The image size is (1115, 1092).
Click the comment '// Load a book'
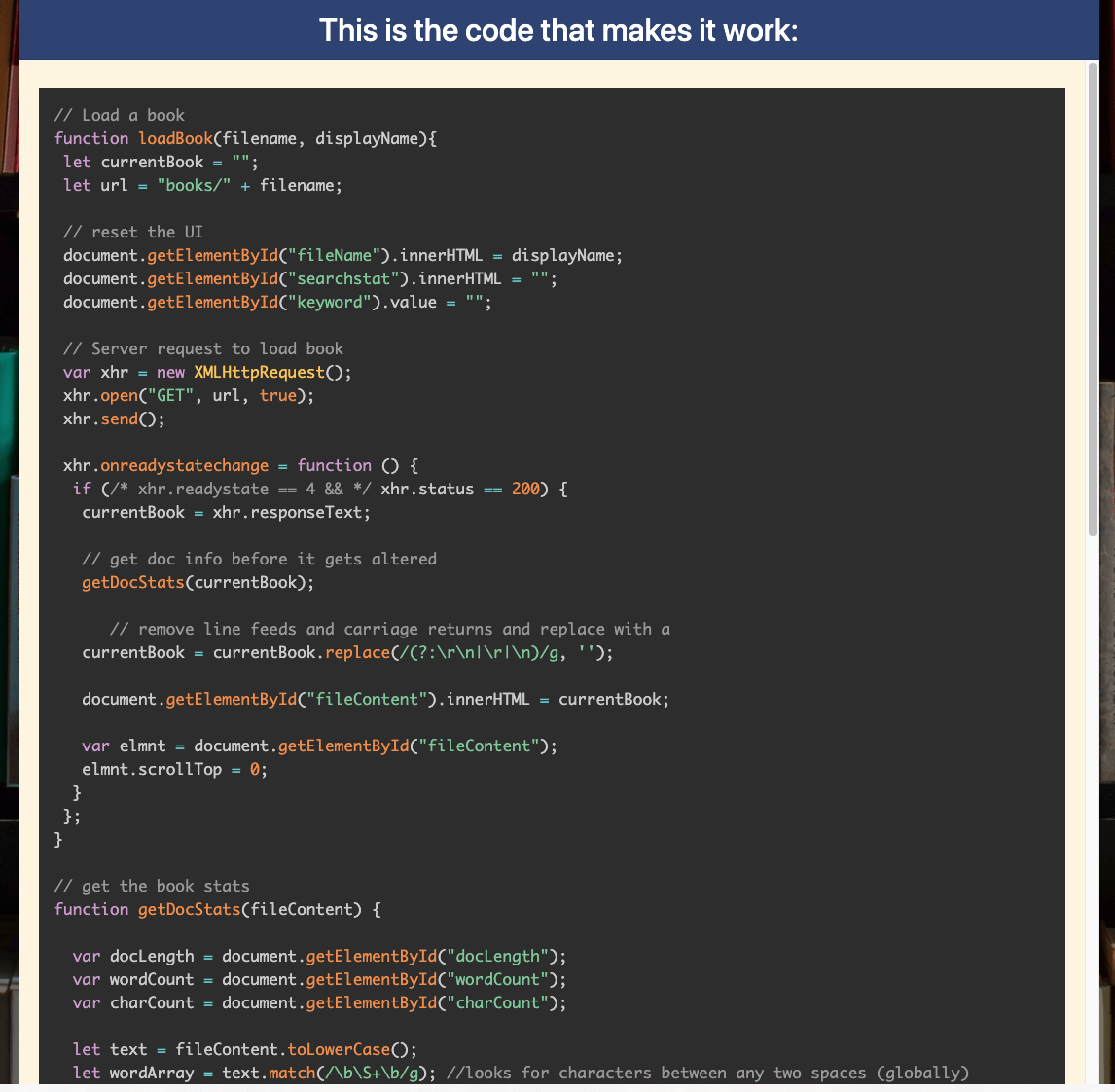click(x=120, y=115)
